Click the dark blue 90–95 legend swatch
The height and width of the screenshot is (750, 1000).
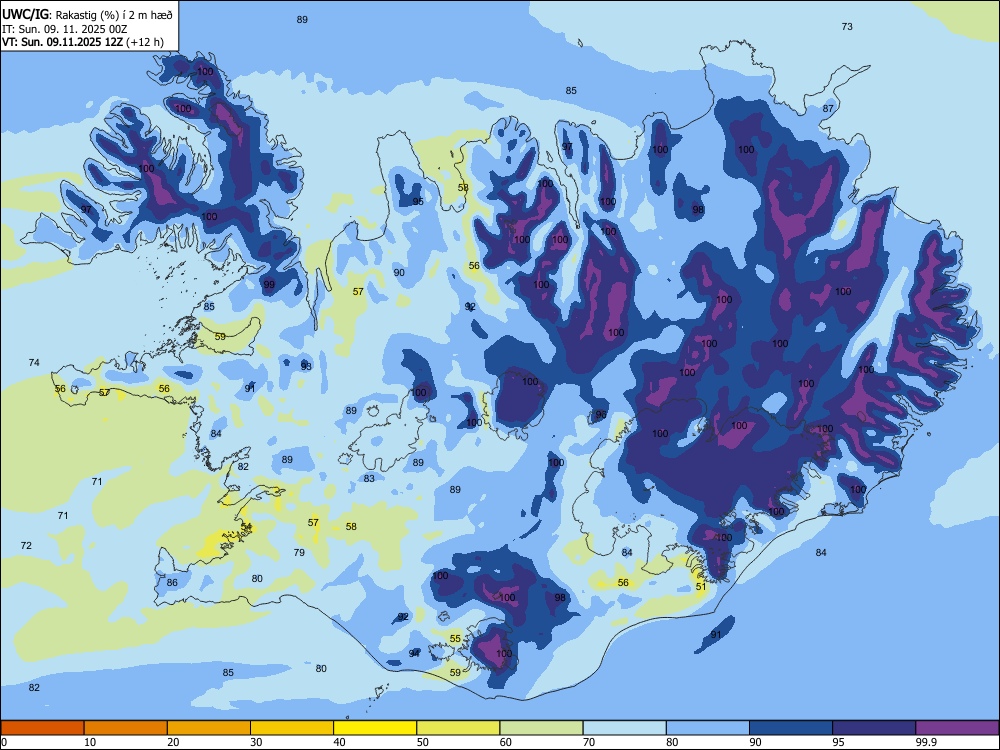[791, 728]
